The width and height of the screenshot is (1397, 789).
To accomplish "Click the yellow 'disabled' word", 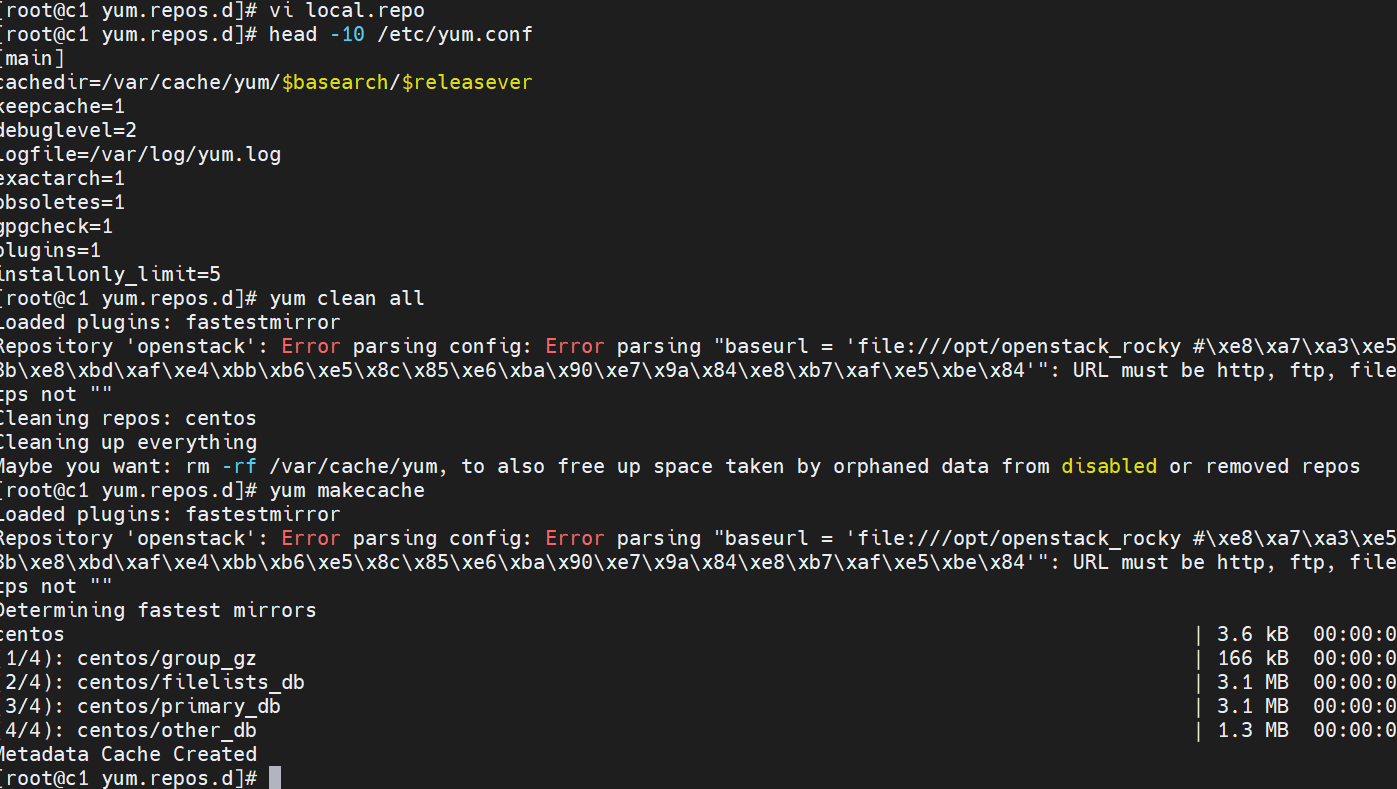I will 1109,466.
